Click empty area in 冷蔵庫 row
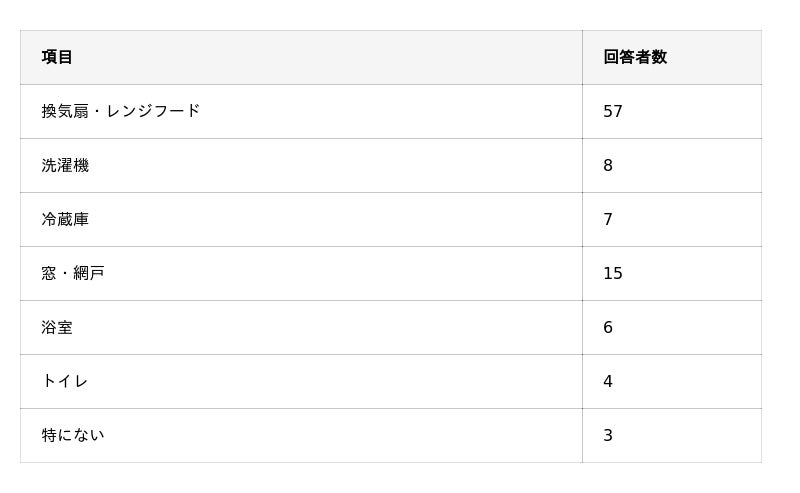 [332, 219]
